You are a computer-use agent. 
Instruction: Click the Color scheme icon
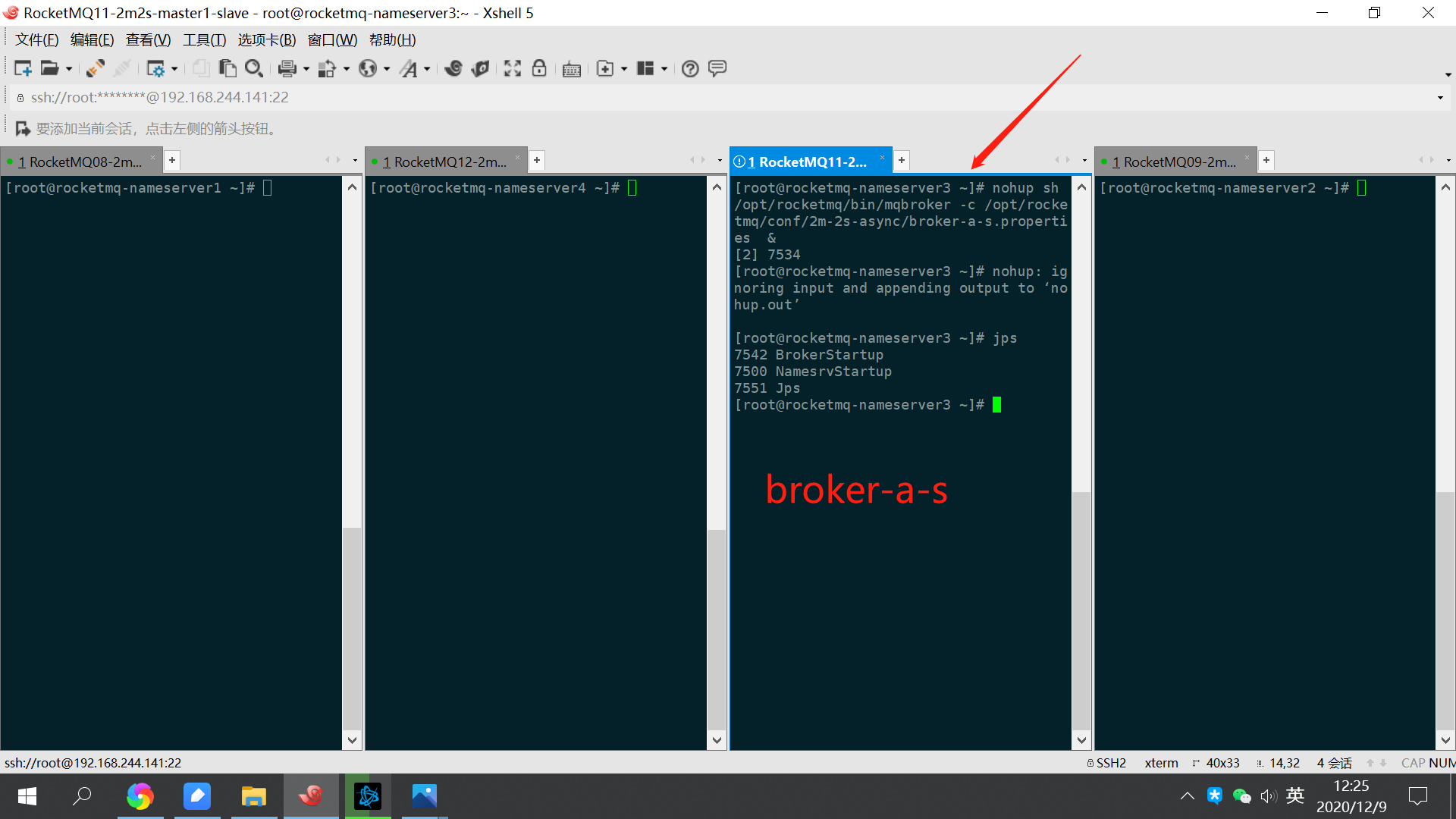[x=327, y=68]
